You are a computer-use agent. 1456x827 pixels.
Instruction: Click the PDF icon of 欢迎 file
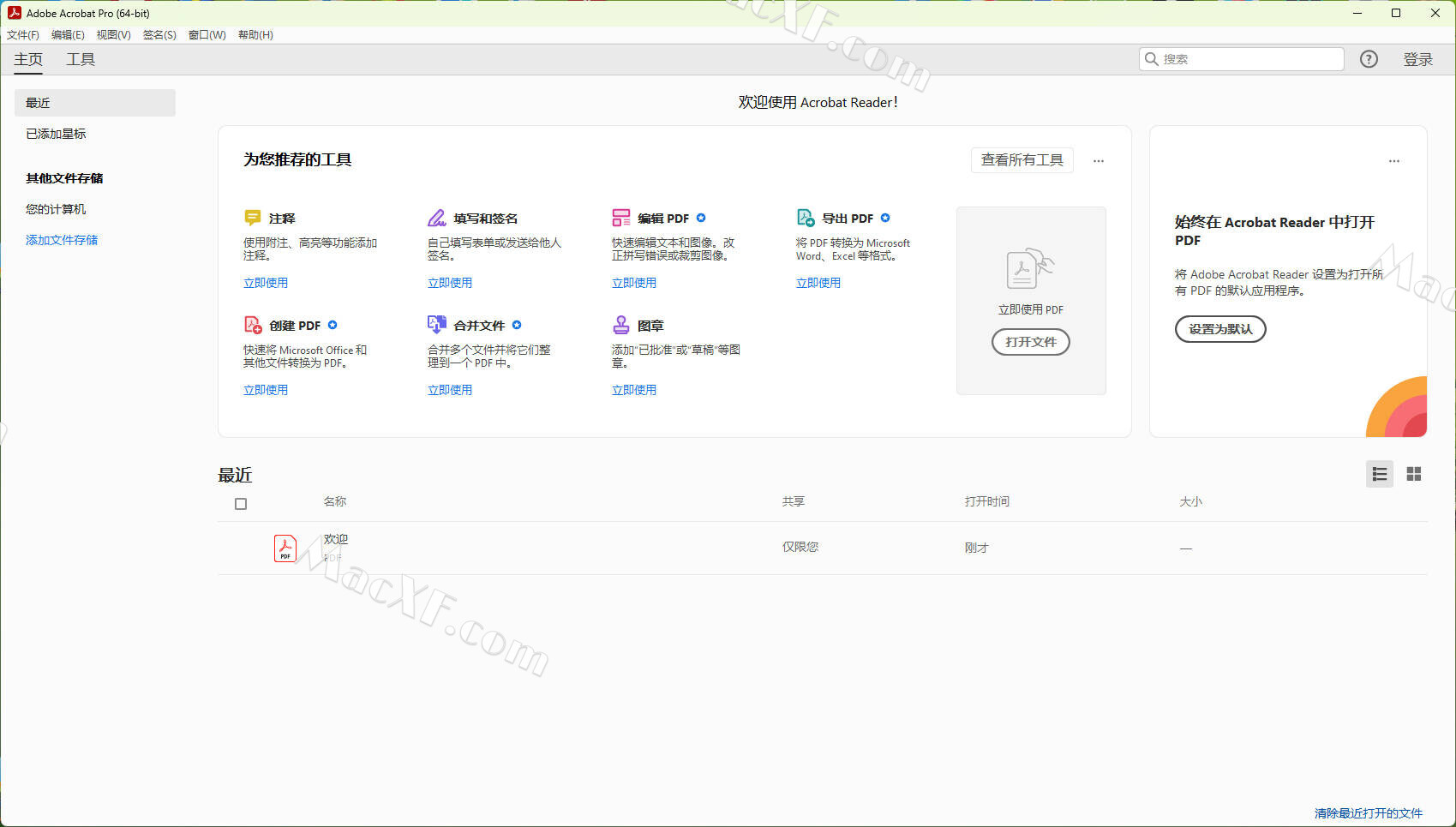click(285, 548)
